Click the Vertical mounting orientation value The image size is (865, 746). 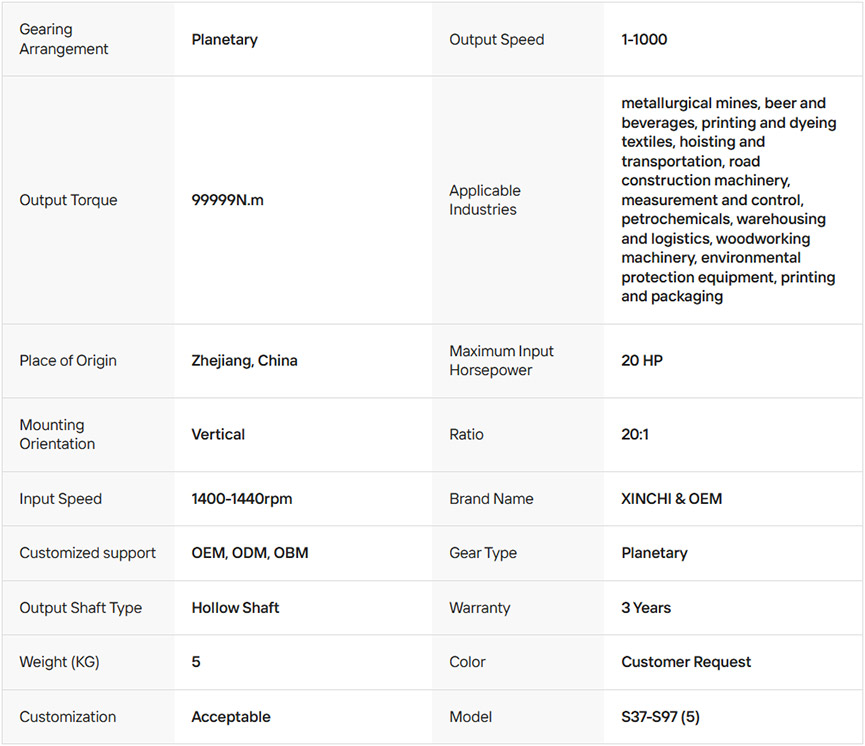click(x=218, y=435)
